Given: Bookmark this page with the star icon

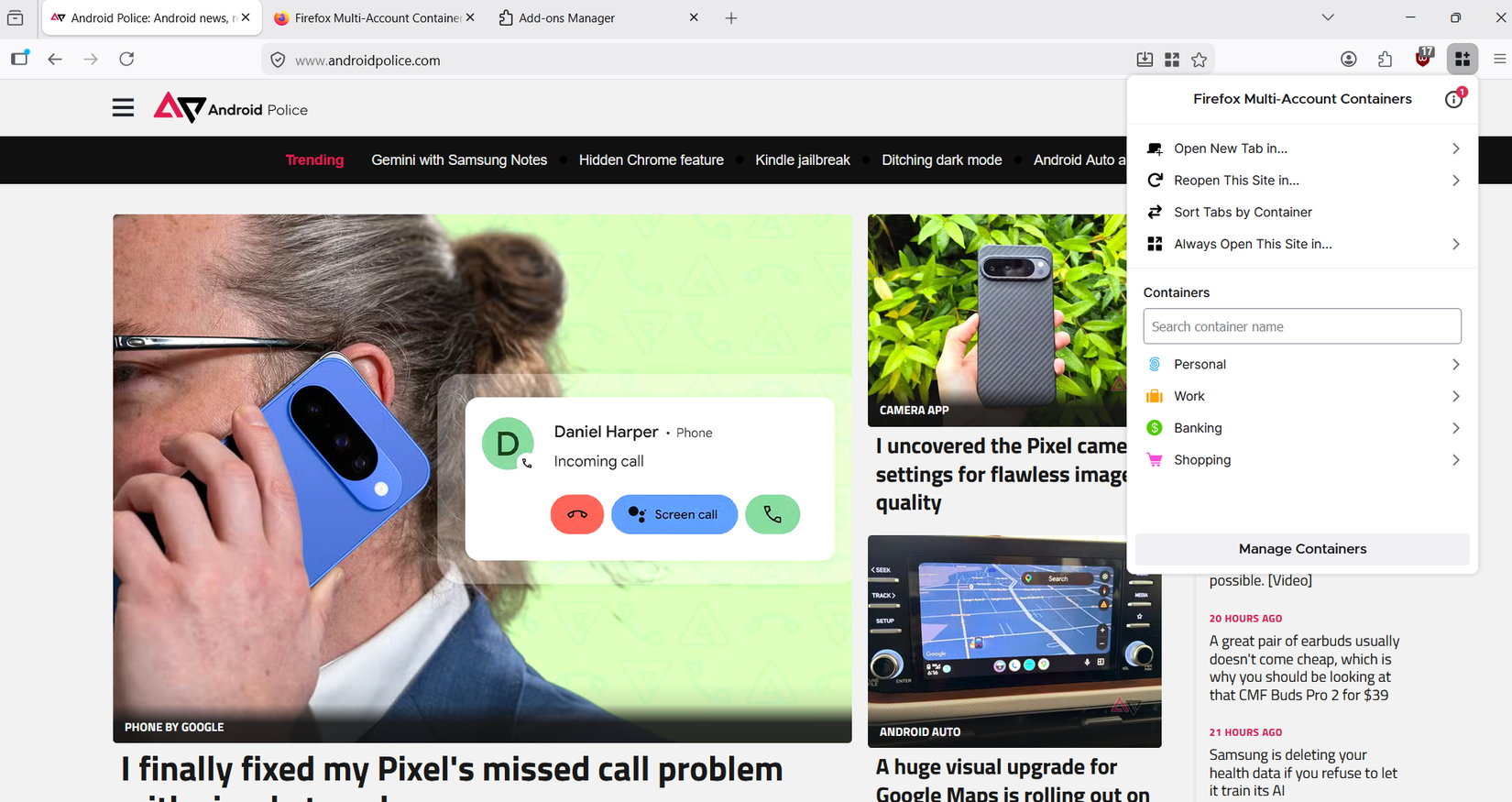Looking at the screenshot, I should (x=1199, y=60).
